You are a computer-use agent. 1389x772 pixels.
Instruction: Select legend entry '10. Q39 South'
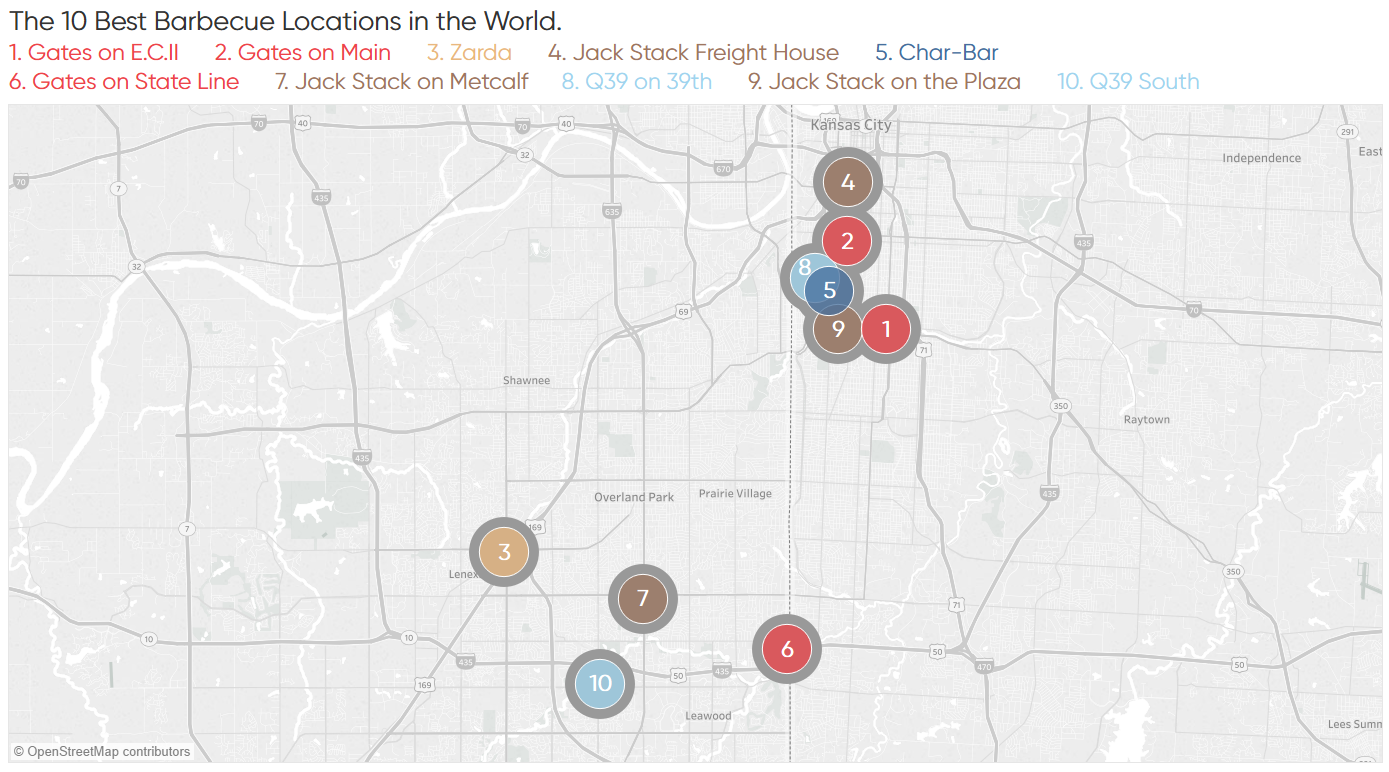tap(1128, 82)
